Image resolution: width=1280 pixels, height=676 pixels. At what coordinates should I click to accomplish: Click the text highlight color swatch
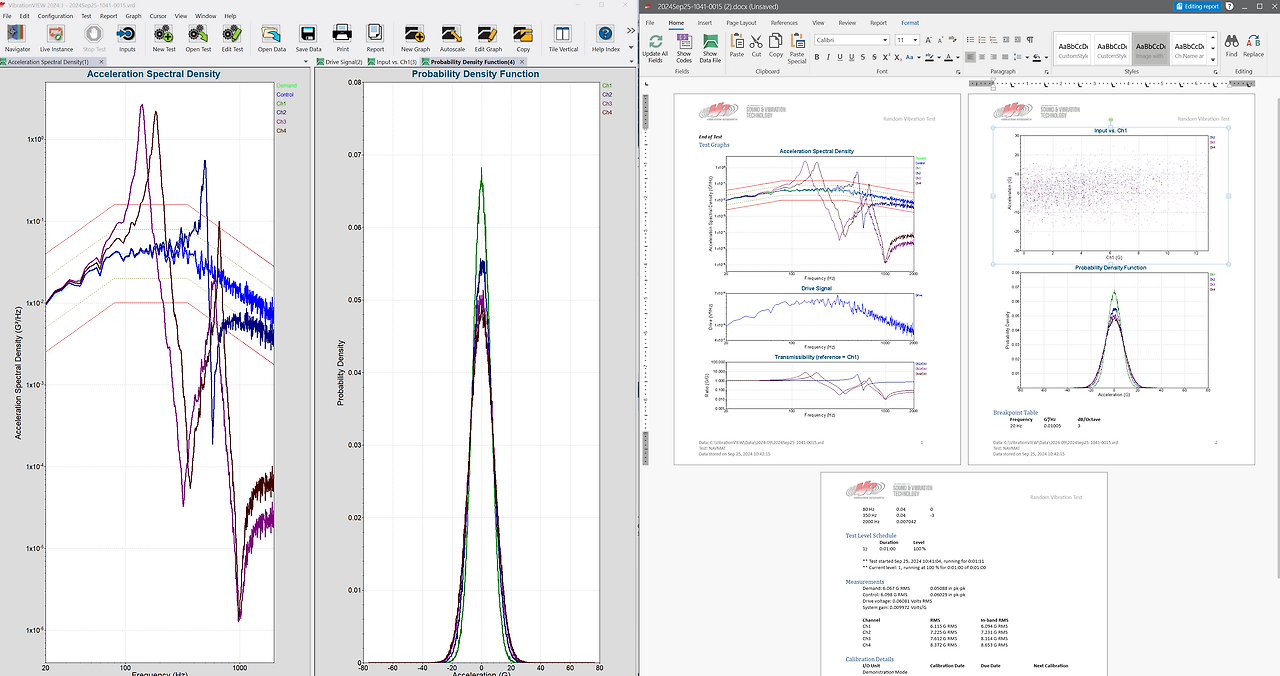coord(929,57)
